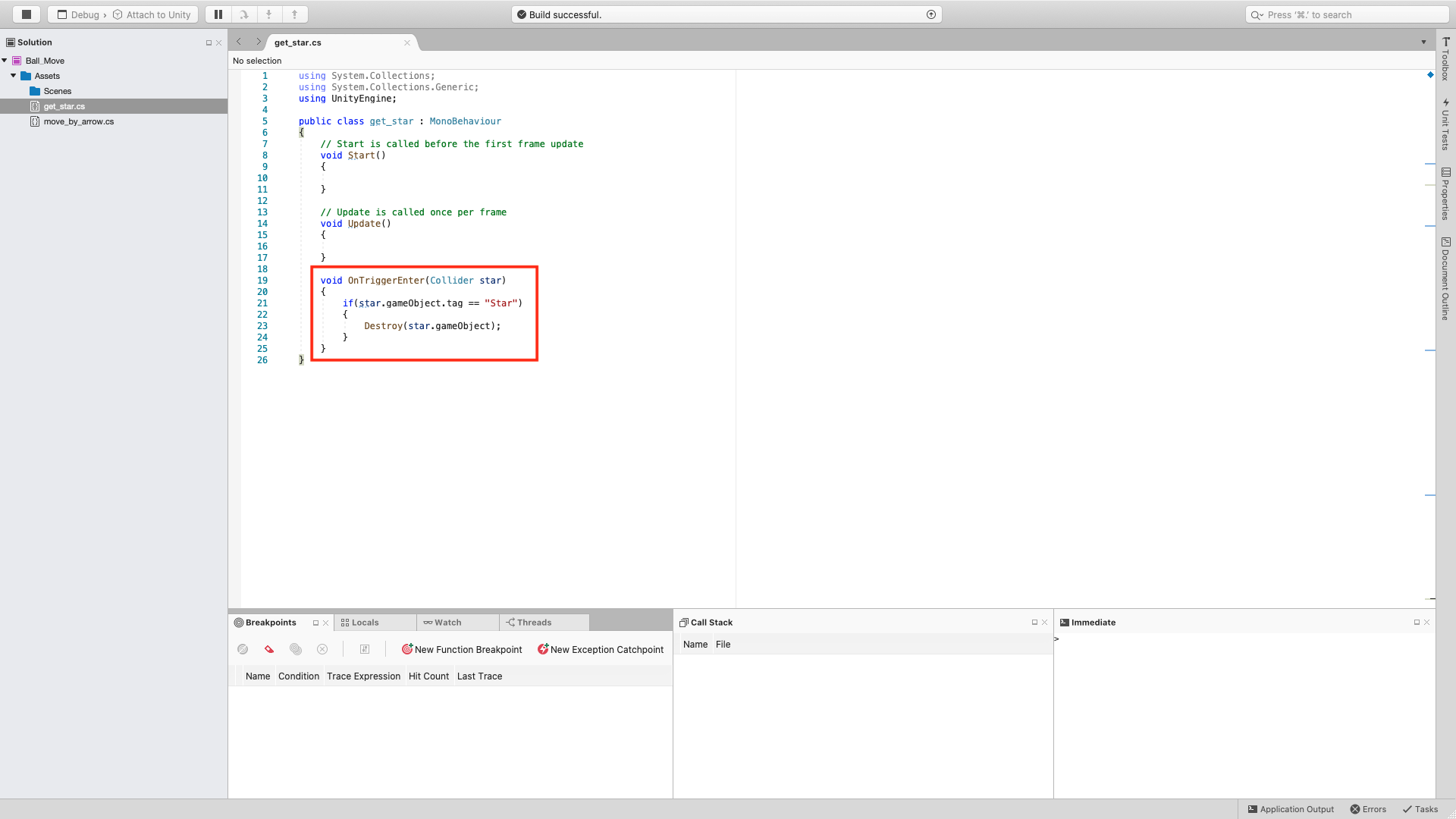Click the Step Into down-arrow icon
This screenshot has height=819, width=1456.
pos(269,14)
